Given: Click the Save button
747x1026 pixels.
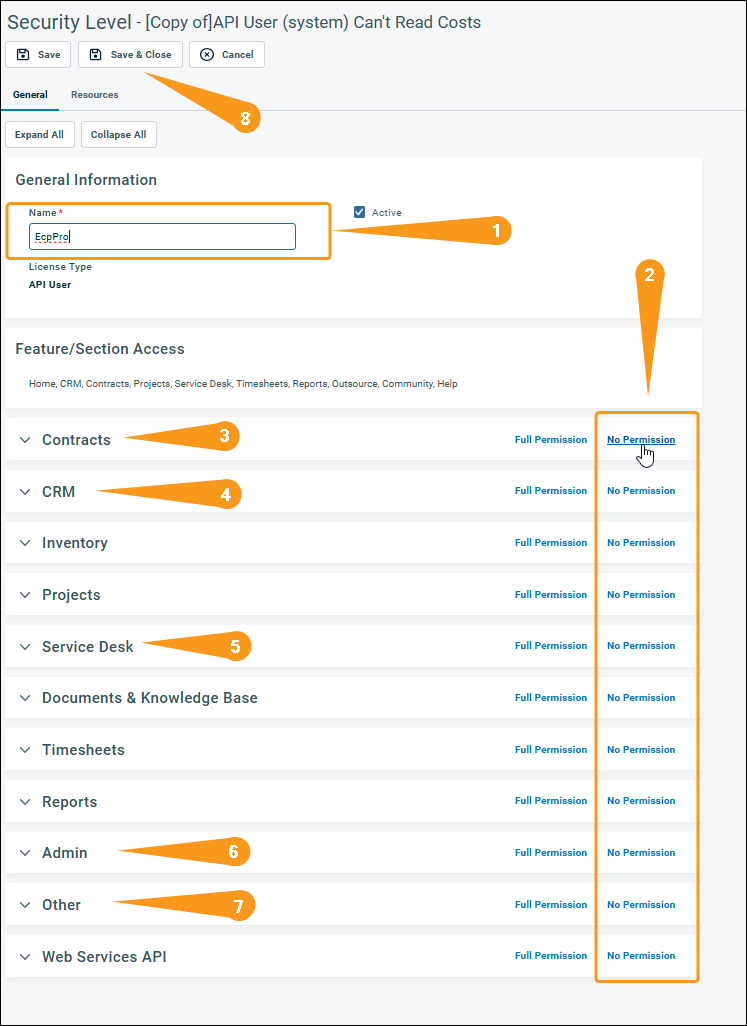Looking at the screenshot, I should tap(38, 55).
